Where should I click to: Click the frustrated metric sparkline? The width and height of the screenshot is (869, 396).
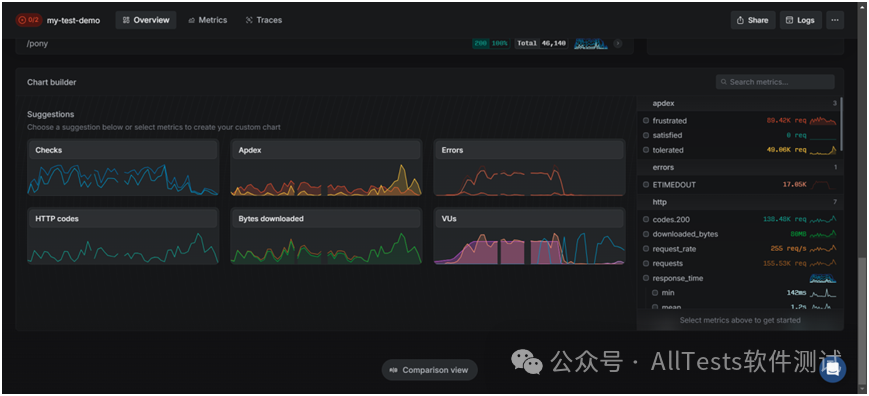[x=822, y=120]
